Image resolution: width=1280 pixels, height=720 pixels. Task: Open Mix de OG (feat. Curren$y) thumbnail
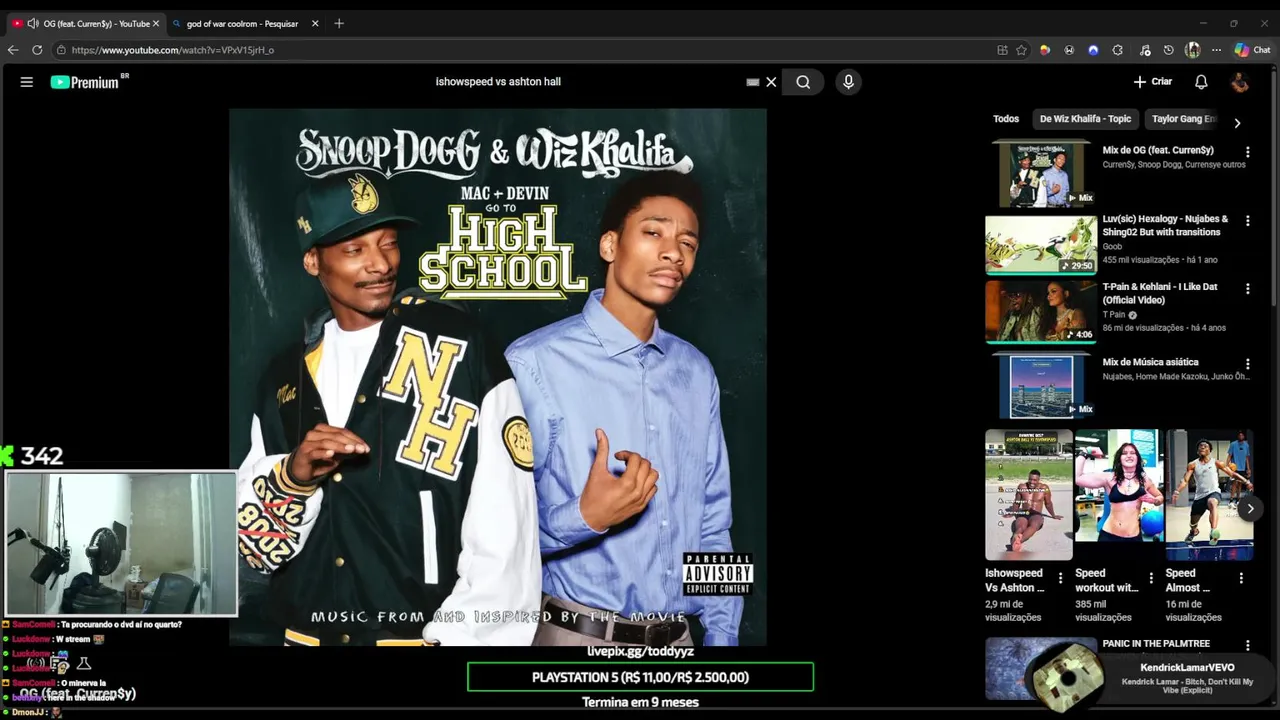(1041, 174)
